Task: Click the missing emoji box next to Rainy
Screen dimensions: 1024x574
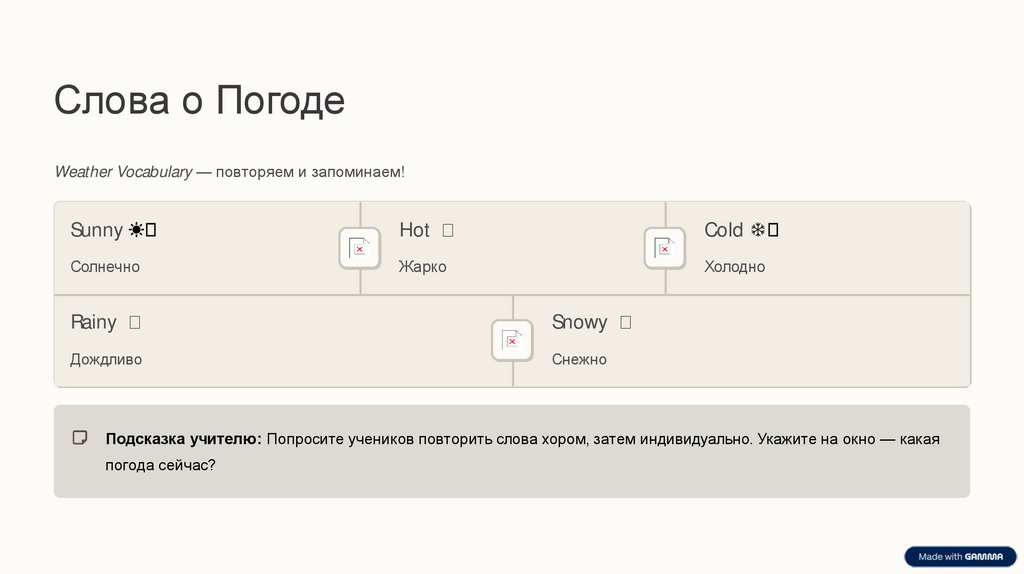Action: tap(135, 323)
